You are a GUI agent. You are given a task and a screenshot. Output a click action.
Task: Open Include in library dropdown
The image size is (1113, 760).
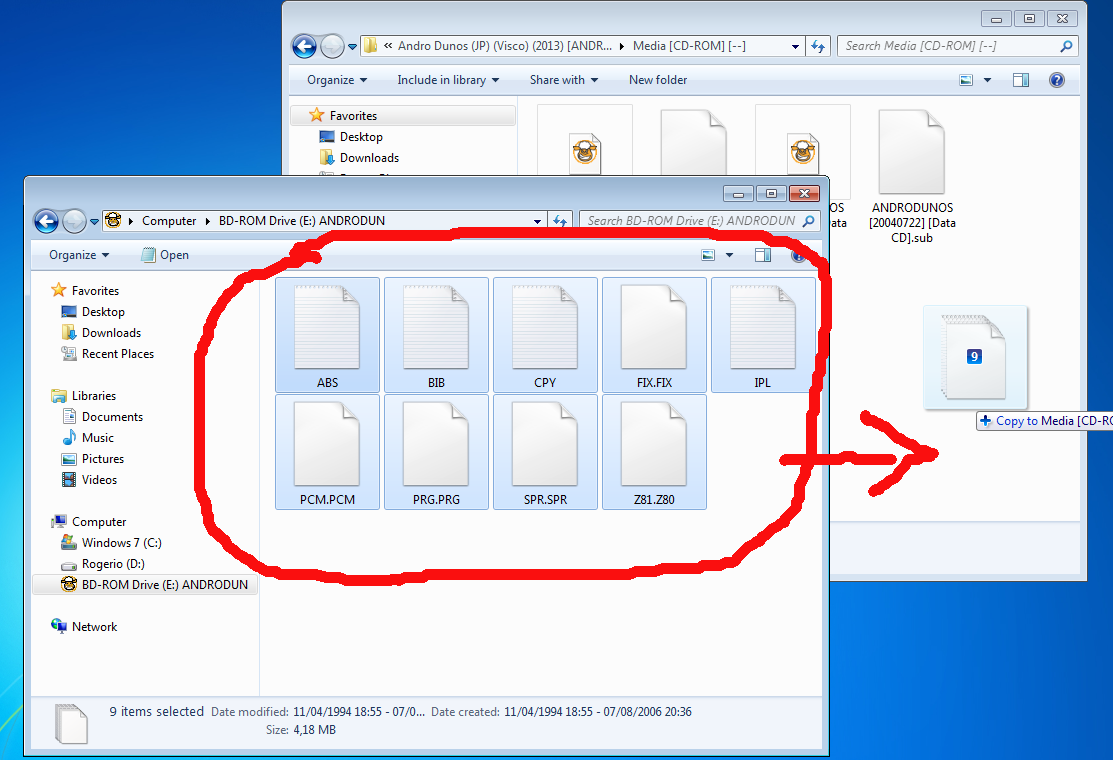click(447, 80)
